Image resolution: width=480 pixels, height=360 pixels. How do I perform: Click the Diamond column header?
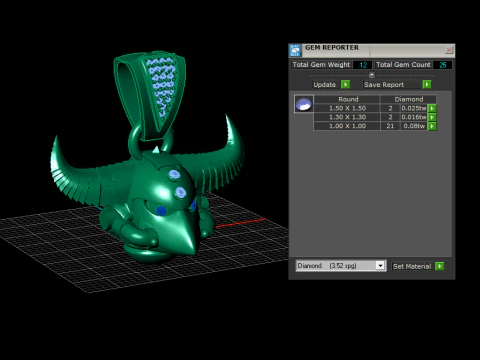coord(408,99)
